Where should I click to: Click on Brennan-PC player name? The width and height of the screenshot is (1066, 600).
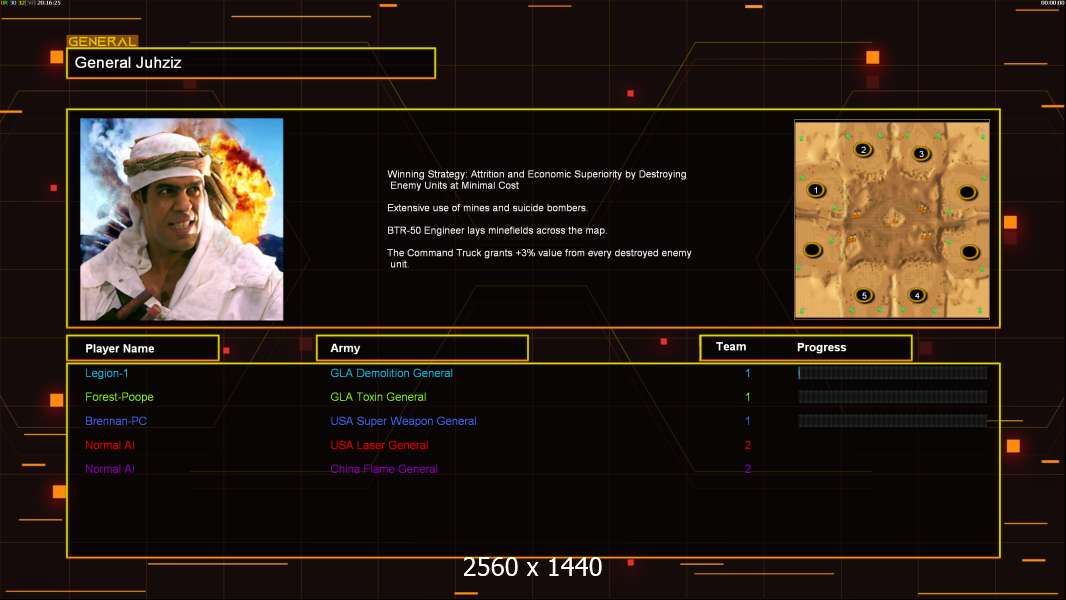tap(116, 421)
